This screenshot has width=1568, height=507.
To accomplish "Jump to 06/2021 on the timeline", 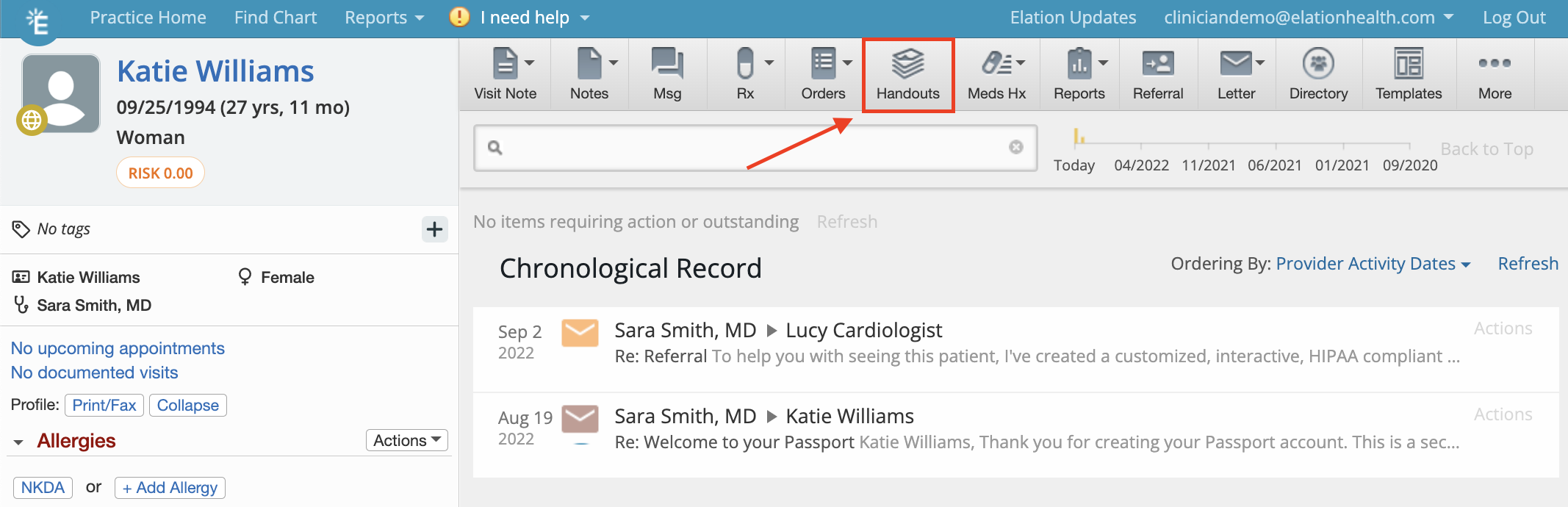I will click(1275, 165).
